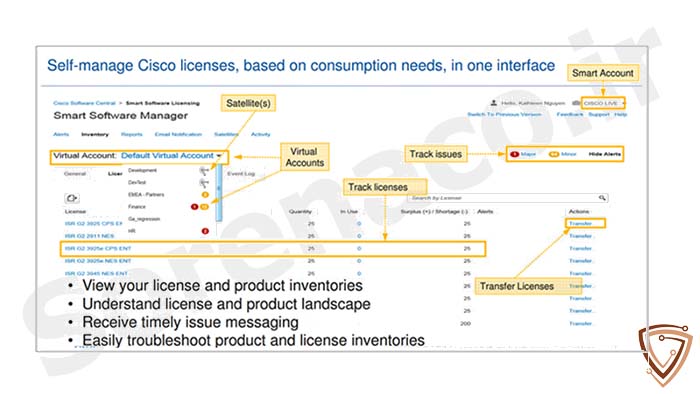Switch to the Inventory tab
The image size is (700, 394).
point(95,134)
